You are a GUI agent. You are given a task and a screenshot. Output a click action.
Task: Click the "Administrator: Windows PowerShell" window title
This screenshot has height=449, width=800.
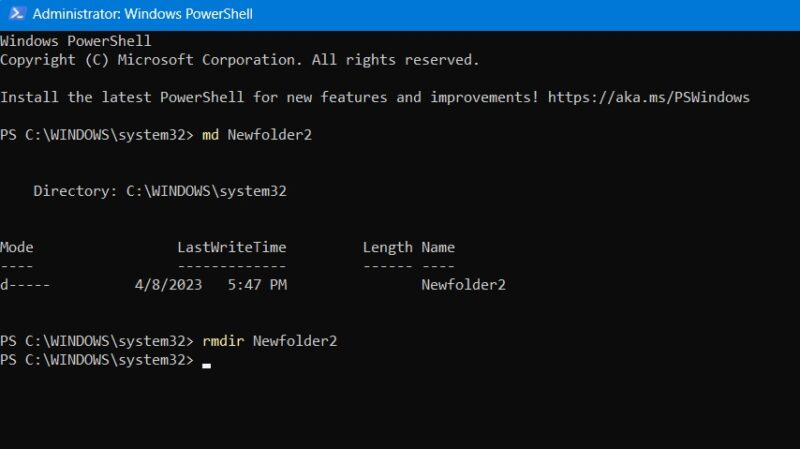click(143, 14)
